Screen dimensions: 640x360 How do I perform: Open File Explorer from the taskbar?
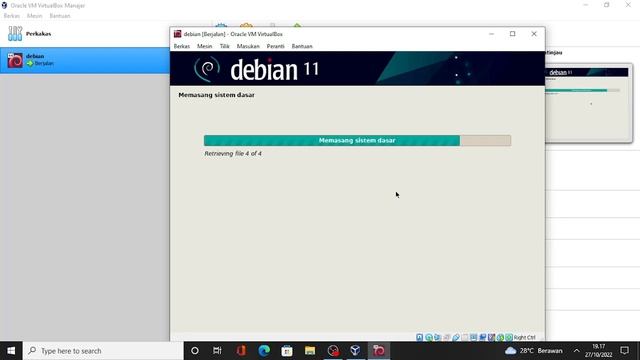(x=310, y=351)
